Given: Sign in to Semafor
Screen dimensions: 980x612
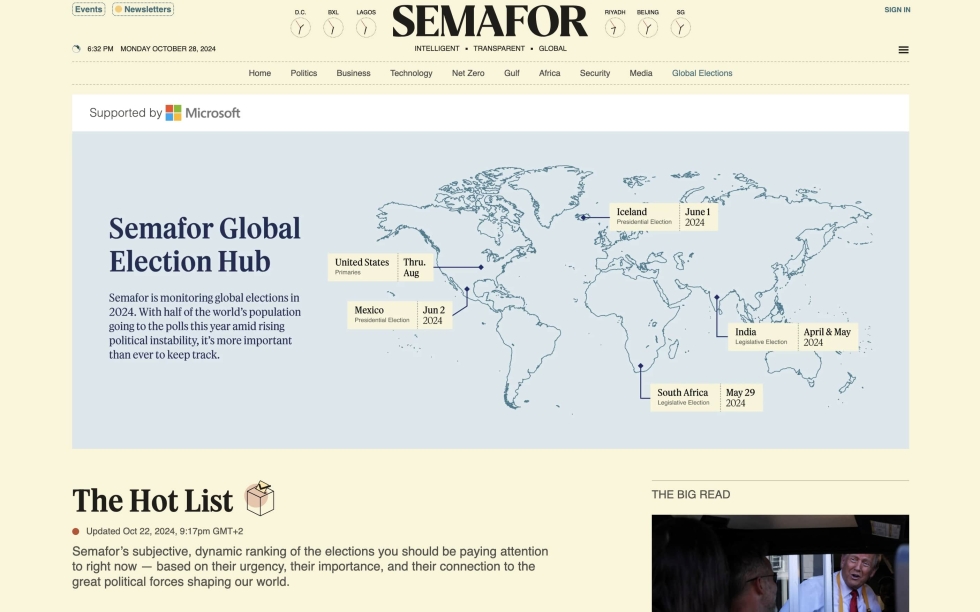Looking at the screenshot, I should pyautogui.click(x=896, y=8).
